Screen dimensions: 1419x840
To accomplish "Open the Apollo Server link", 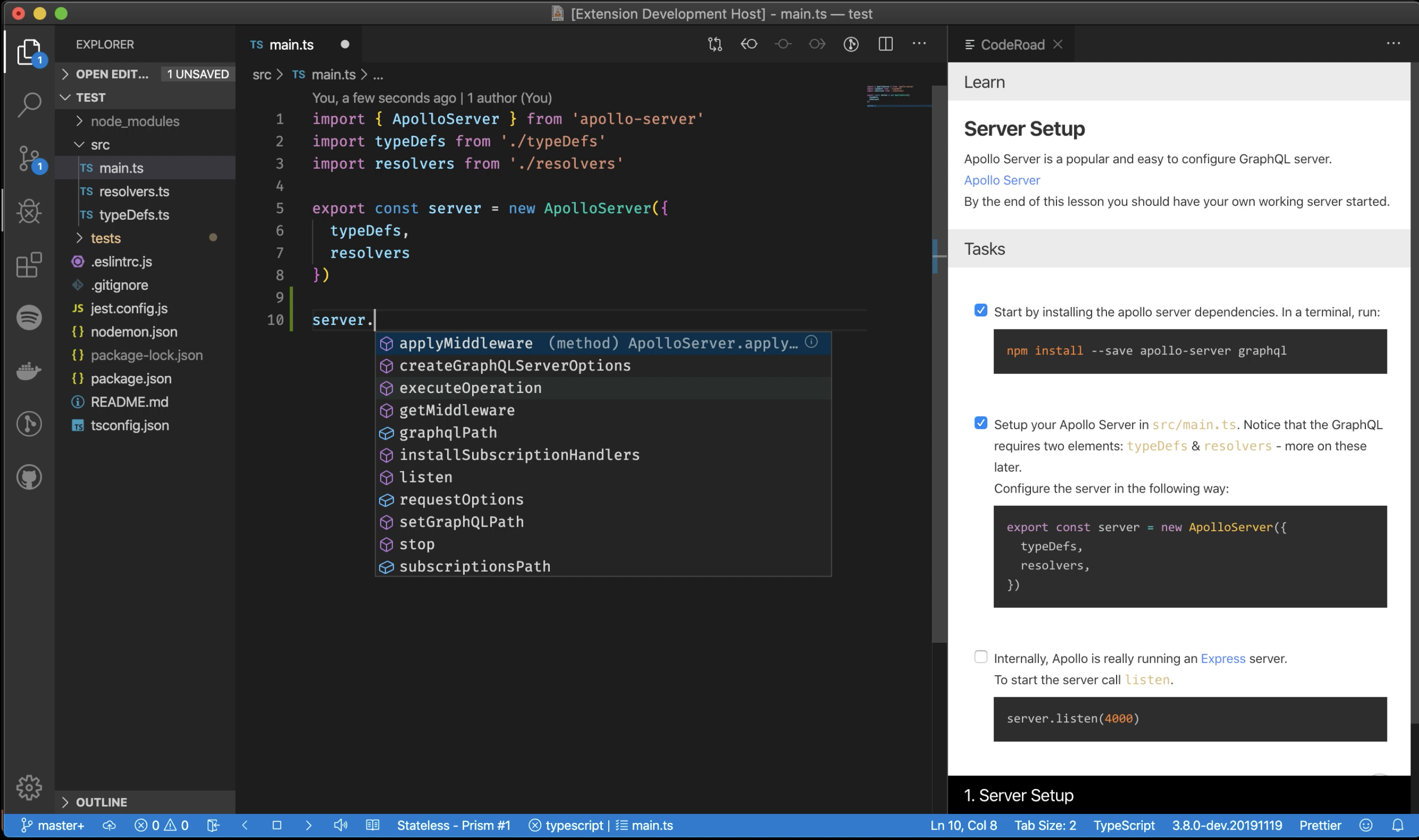I will (x=1002, y=180).
